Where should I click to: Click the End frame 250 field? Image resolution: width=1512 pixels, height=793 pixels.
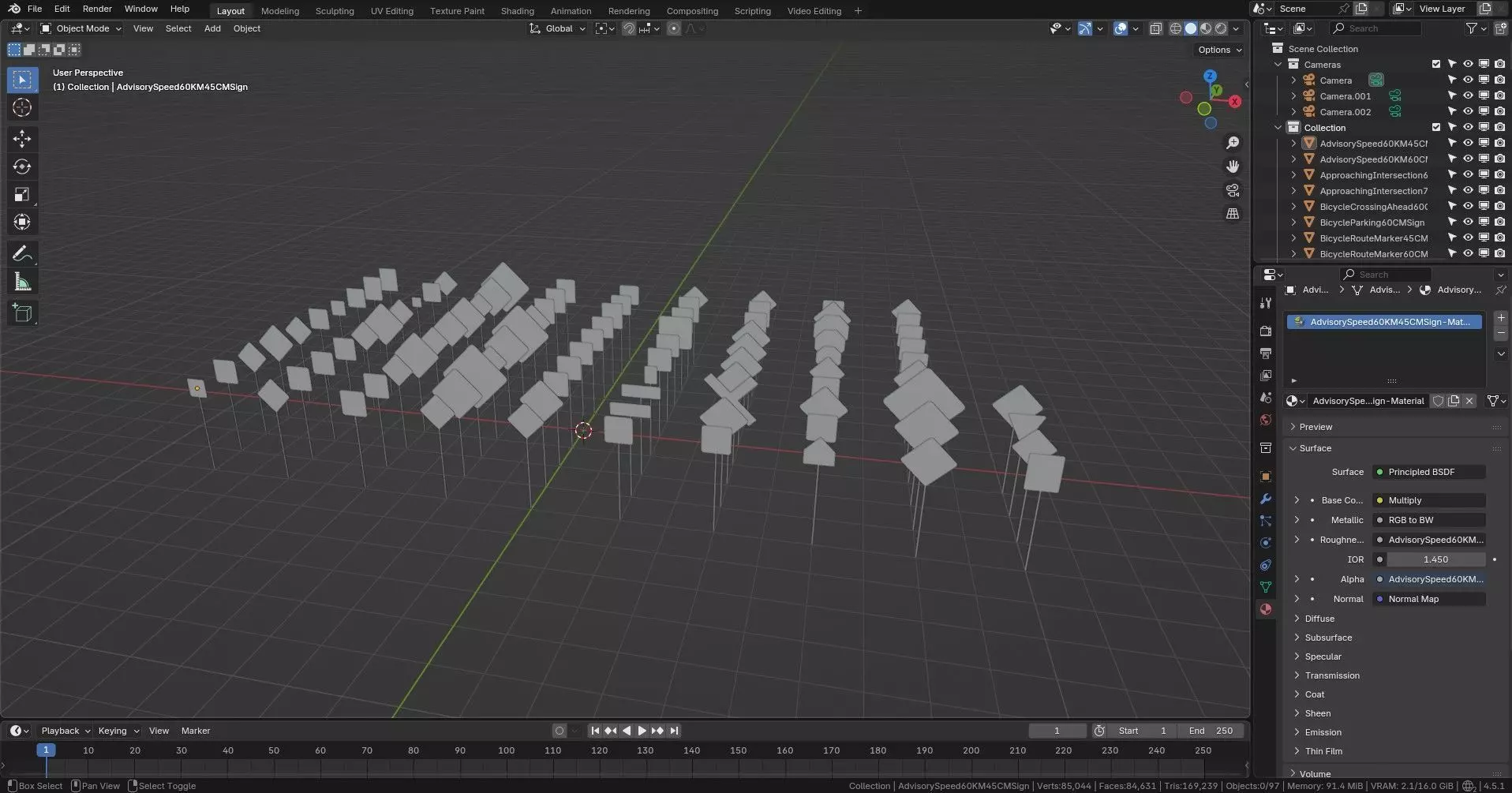click(x=1211, y=731)
